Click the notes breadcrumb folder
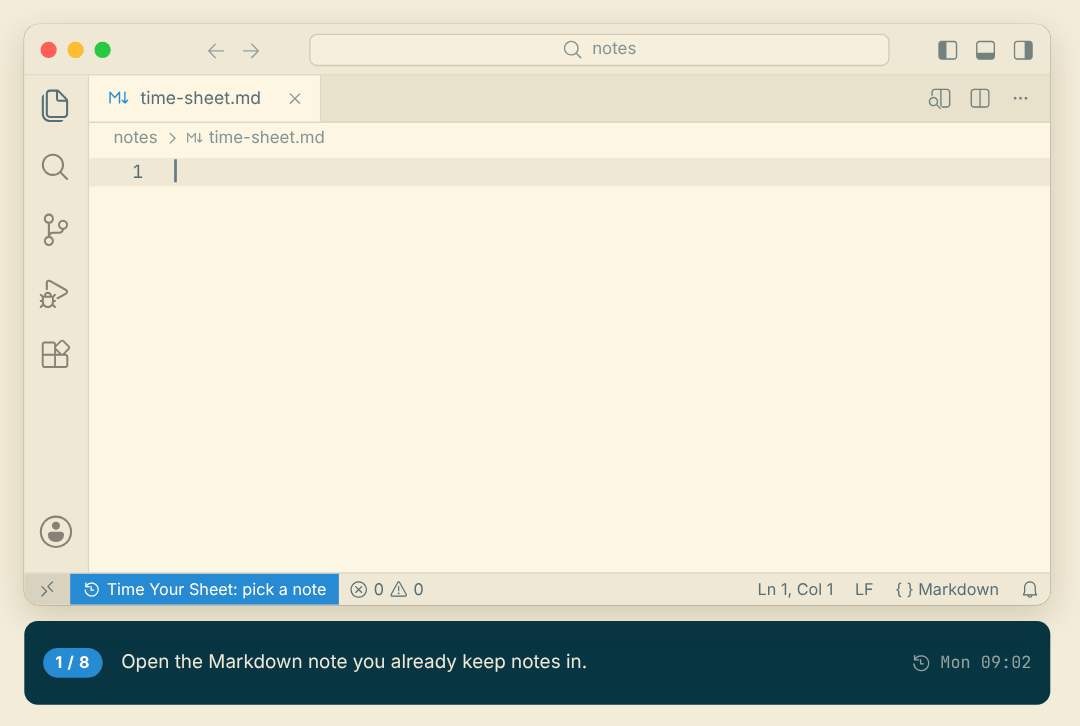Viewport: 1080px width, 726px height. (136, 138)
